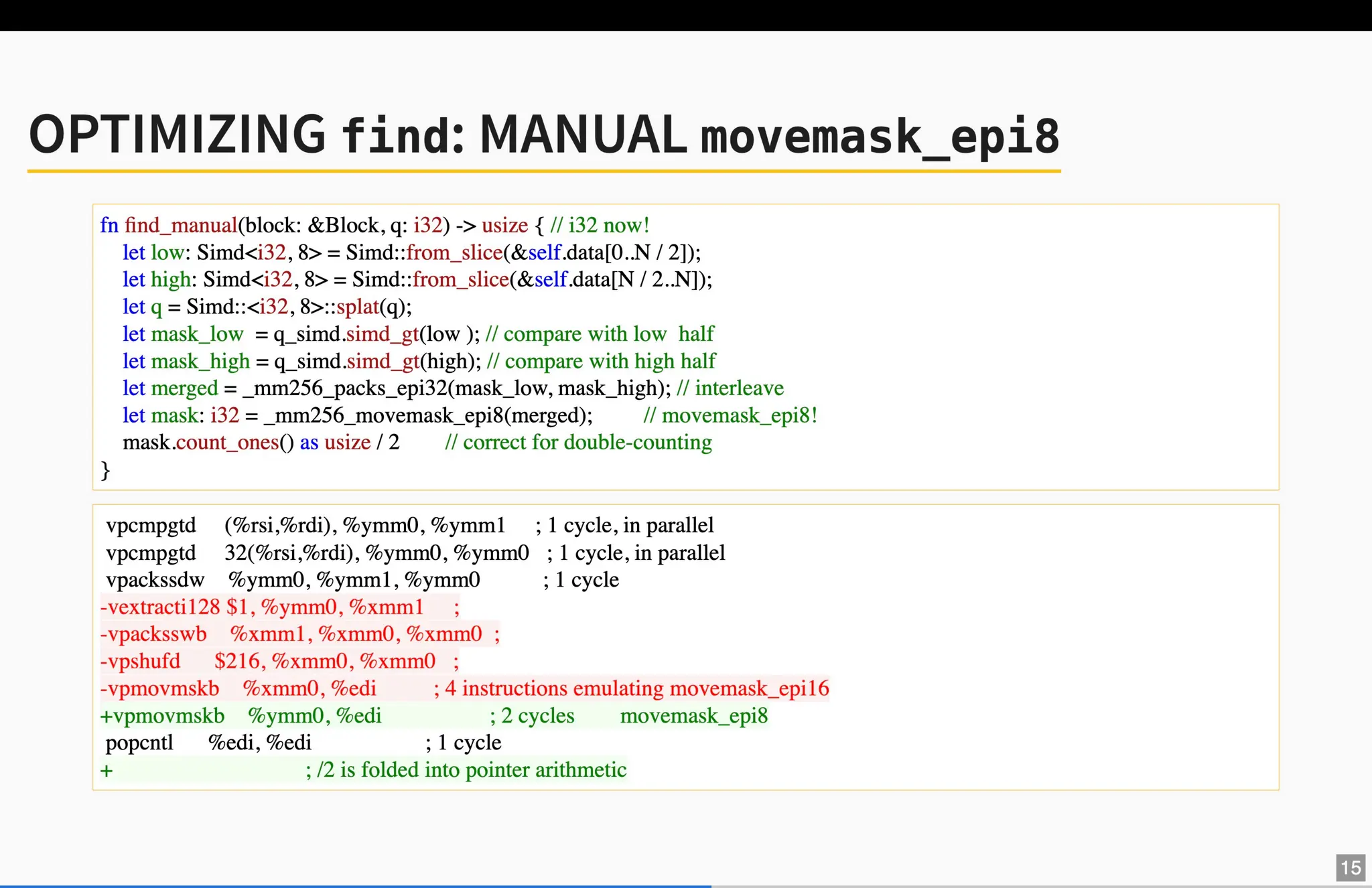Viewport: 1372px width, 888px height.
Task: Click the 'count_ones' method call
Action: [x=227, y=443]
